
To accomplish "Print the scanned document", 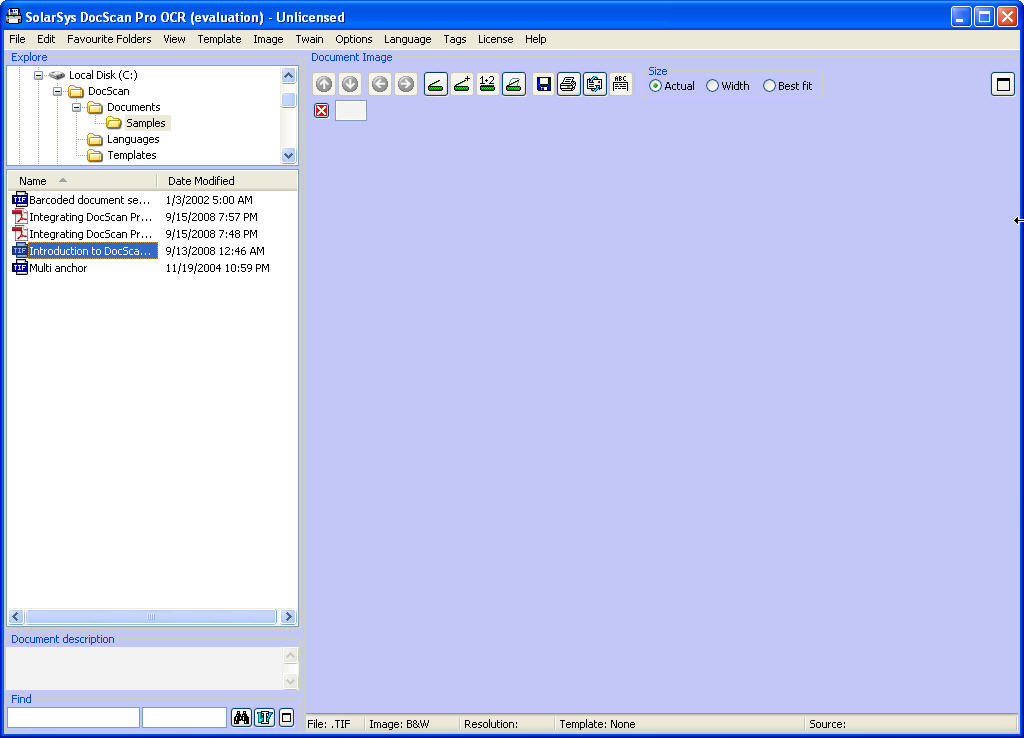I will [x=568, y=84].
